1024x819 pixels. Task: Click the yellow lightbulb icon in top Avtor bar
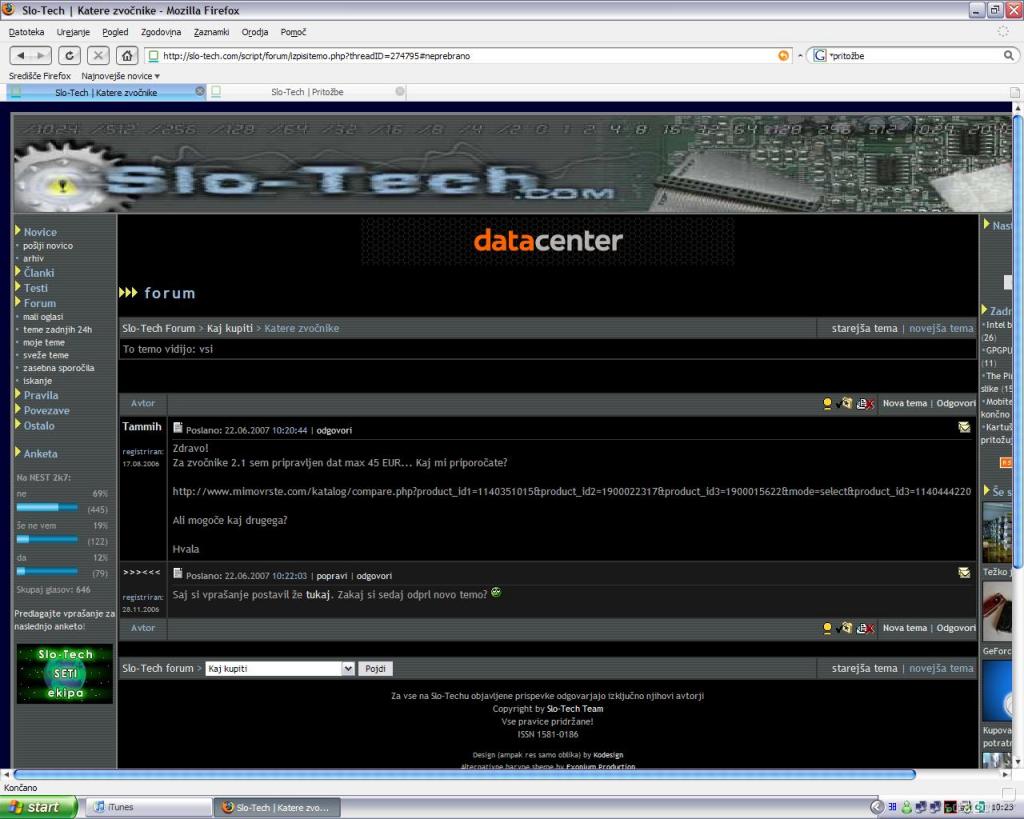coord(827,404)
